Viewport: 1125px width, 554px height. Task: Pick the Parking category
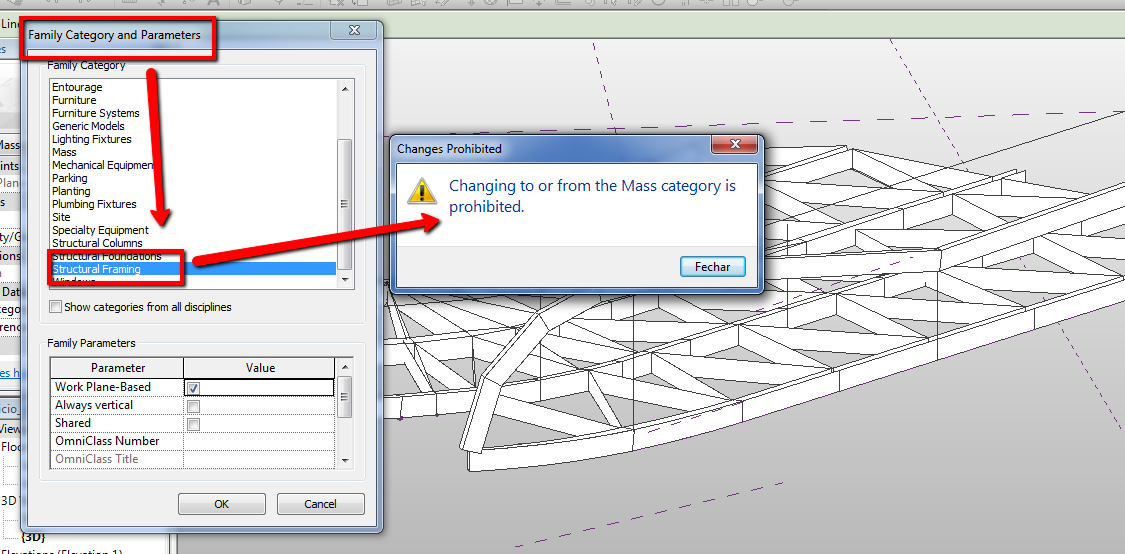tap(70, 178)
